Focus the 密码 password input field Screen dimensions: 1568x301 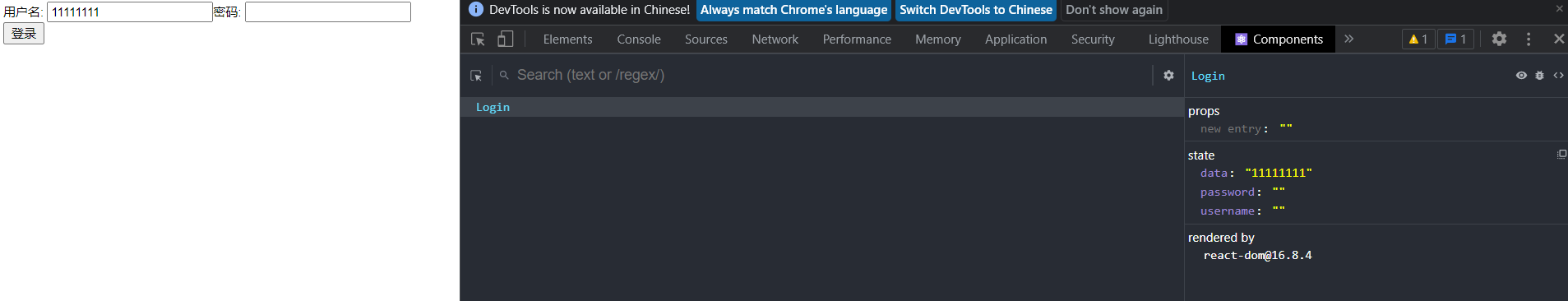tap(328, 12)
